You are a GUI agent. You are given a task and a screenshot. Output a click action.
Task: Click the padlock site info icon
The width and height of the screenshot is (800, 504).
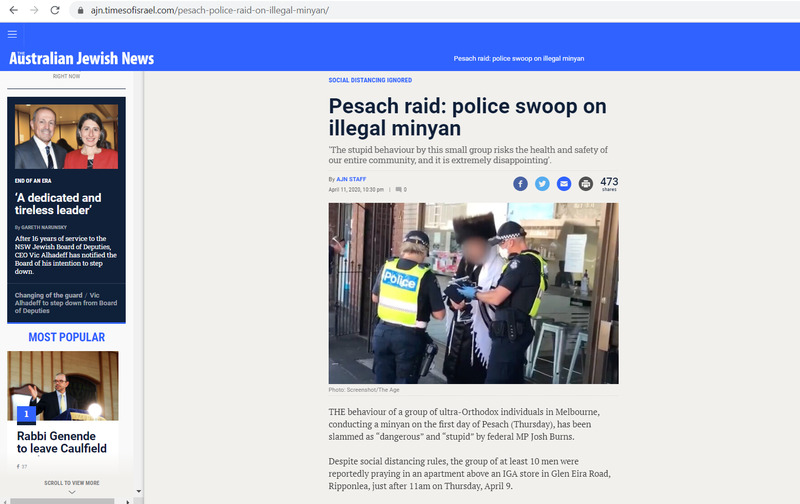[80, 10]
